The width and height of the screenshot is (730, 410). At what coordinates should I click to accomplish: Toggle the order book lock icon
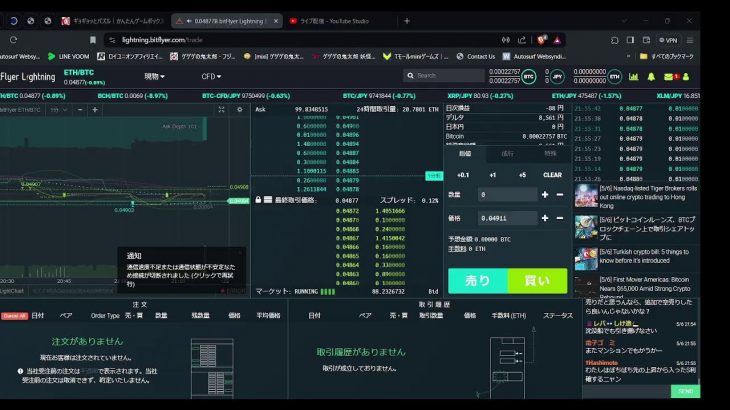click(258, 200)
